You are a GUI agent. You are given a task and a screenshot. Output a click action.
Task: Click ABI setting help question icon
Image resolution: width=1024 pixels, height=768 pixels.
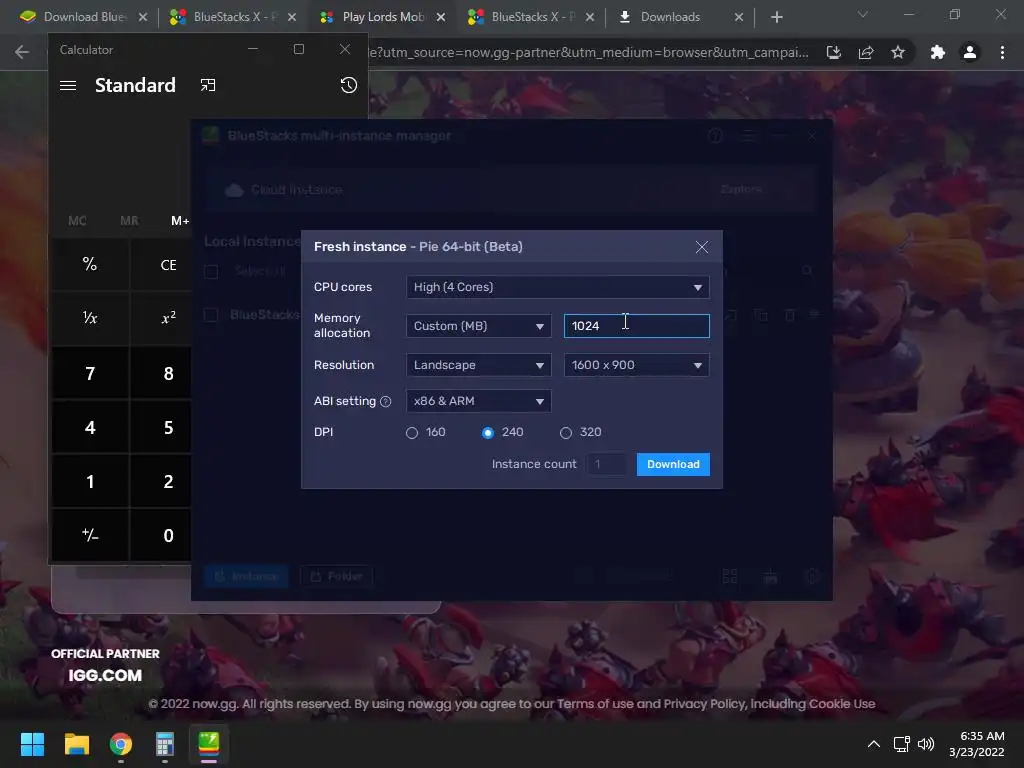point(386,402)
